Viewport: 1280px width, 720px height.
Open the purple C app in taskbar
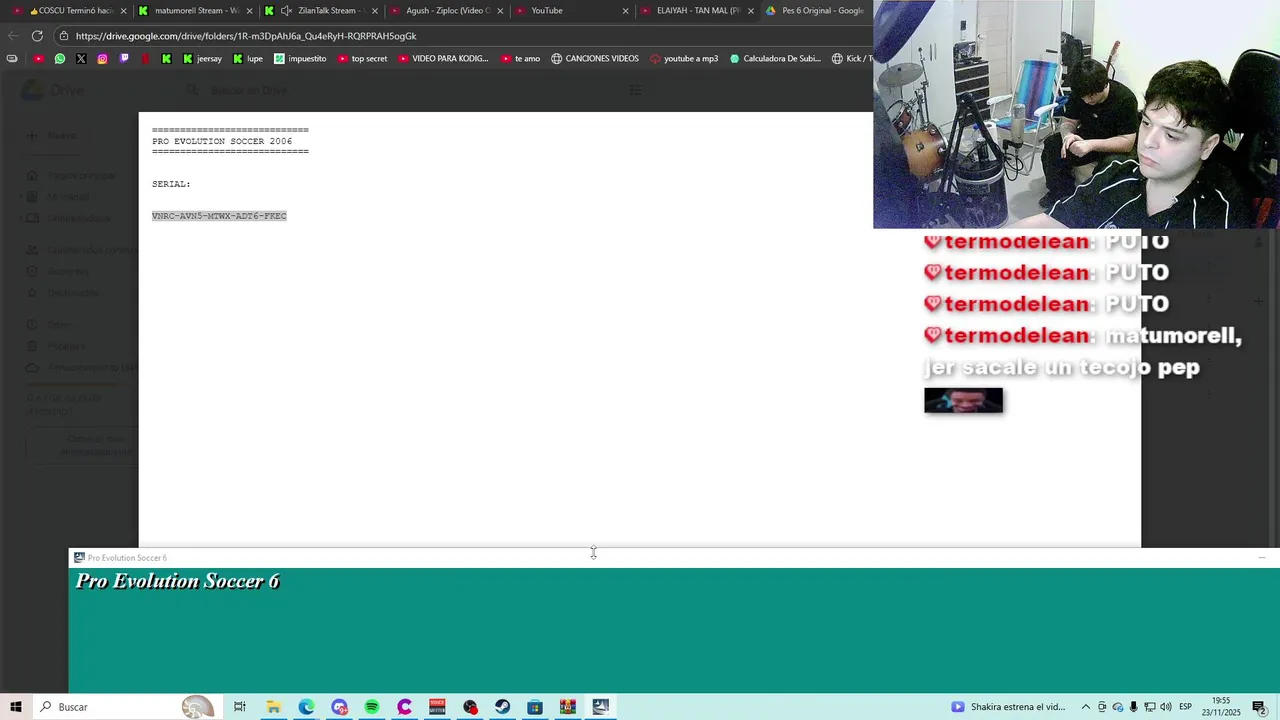(x=404, y=707)
